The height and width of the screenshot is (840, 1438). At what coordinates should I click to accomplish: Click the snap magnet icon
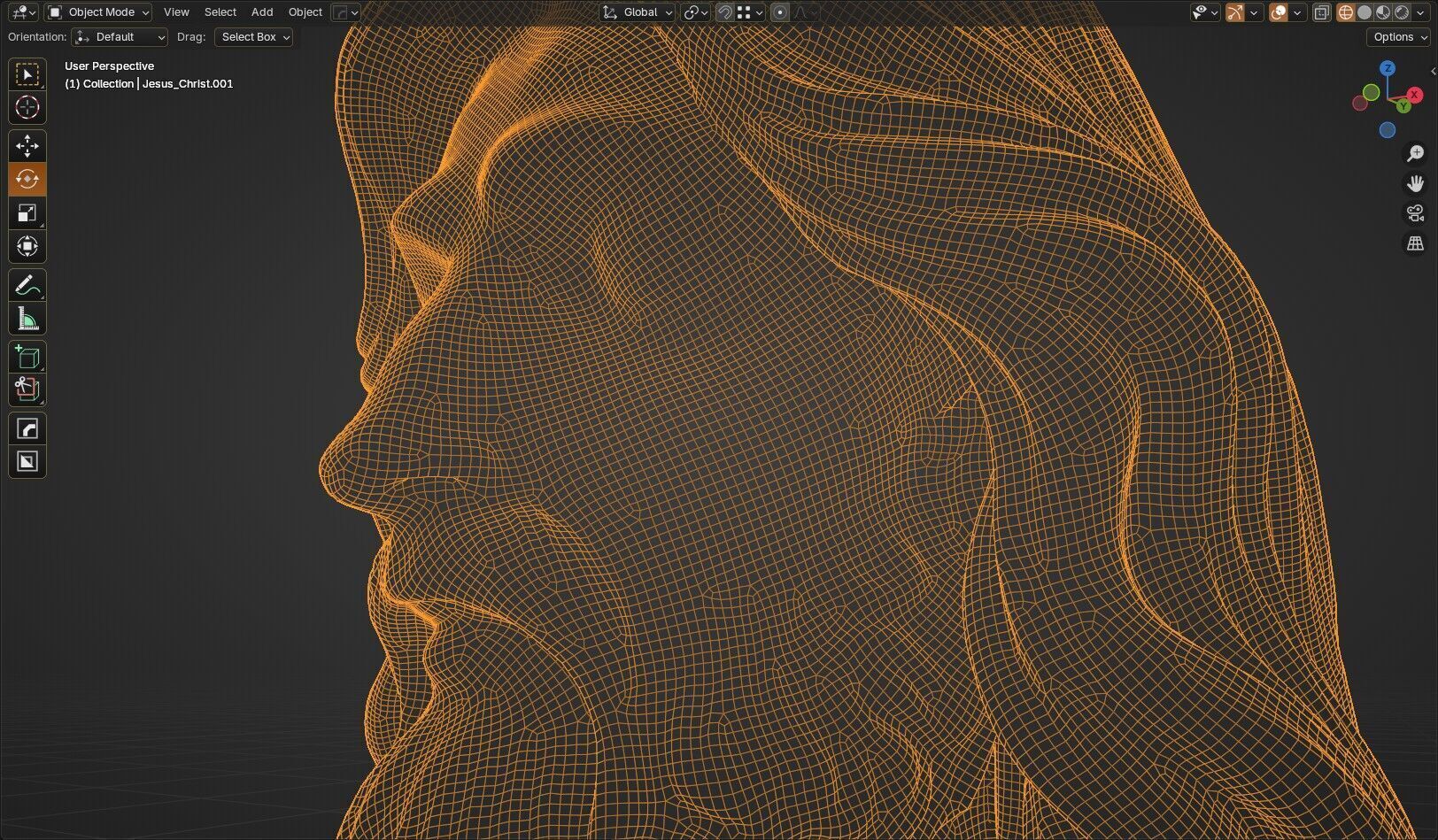pos(724,12)
